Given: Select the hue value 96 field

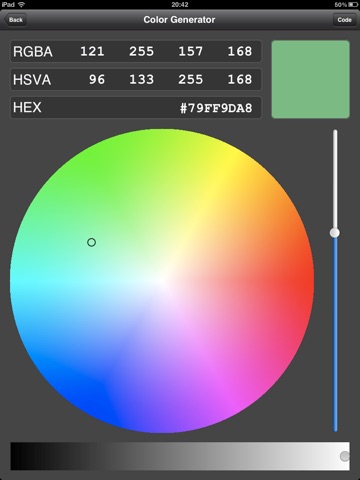Looking at the screenshot, I should [97, 80].
